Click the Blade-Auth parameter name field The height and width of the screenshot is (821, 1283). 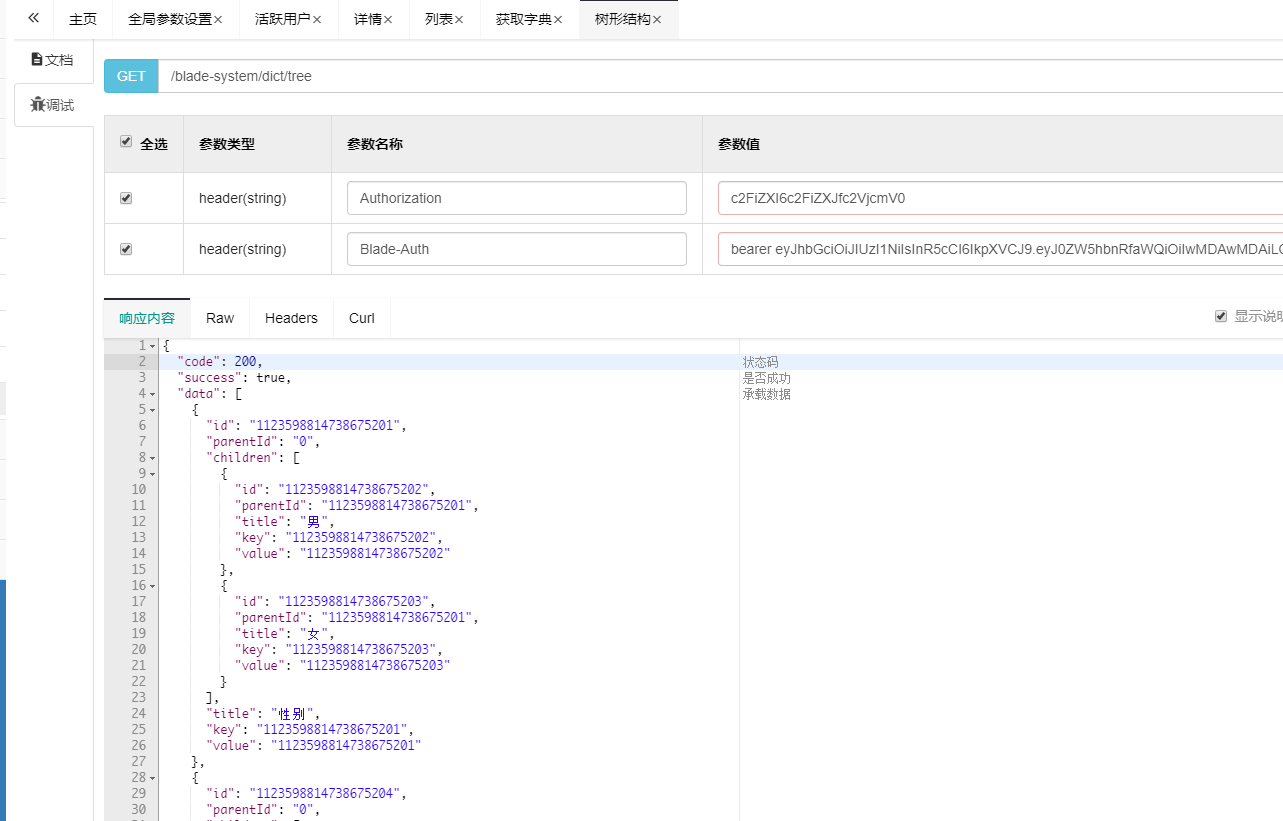click(x=517, y=249)
